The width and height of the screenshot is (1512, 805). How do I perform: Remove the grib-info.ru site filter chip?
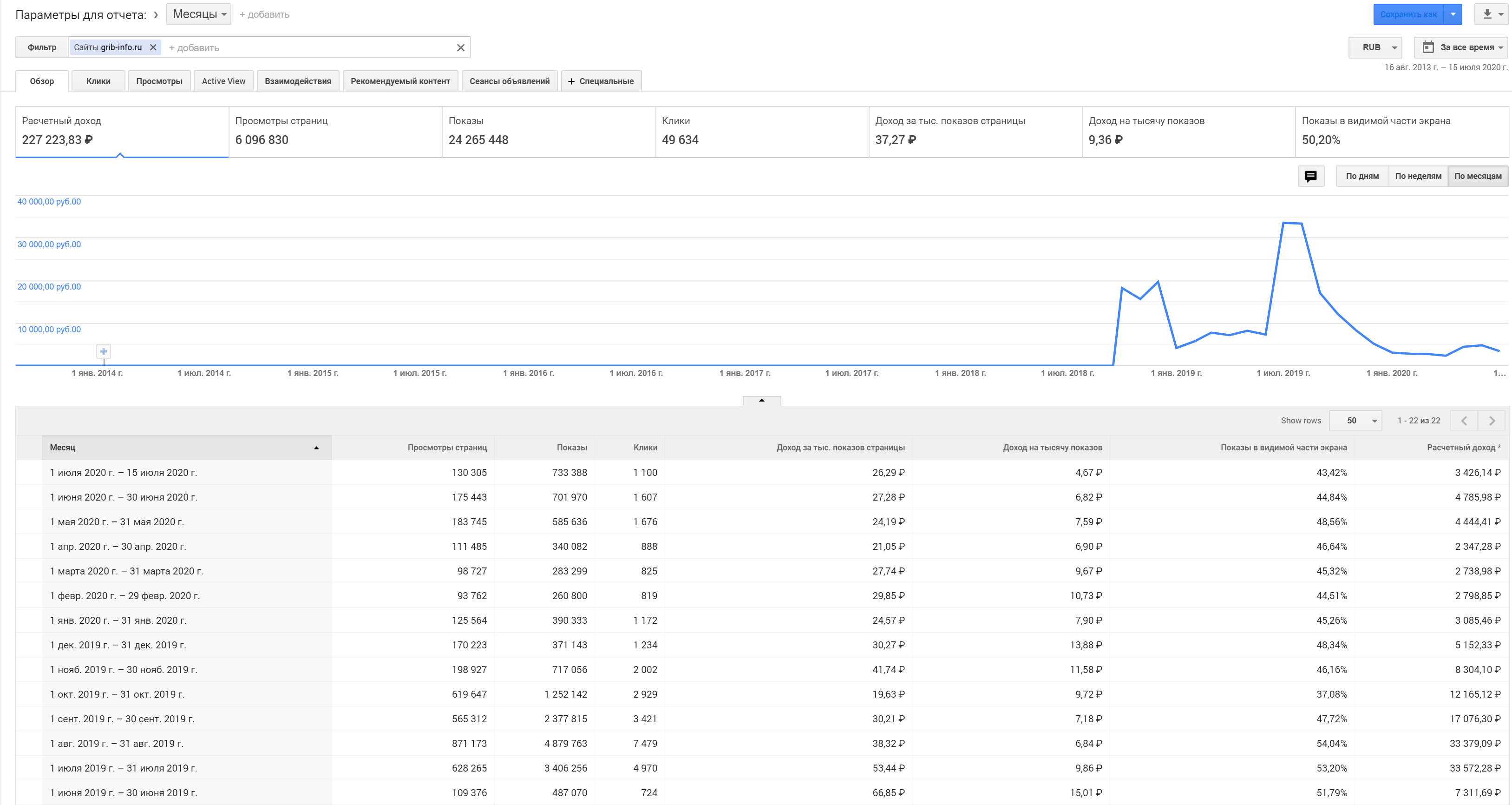coord(153,47)
